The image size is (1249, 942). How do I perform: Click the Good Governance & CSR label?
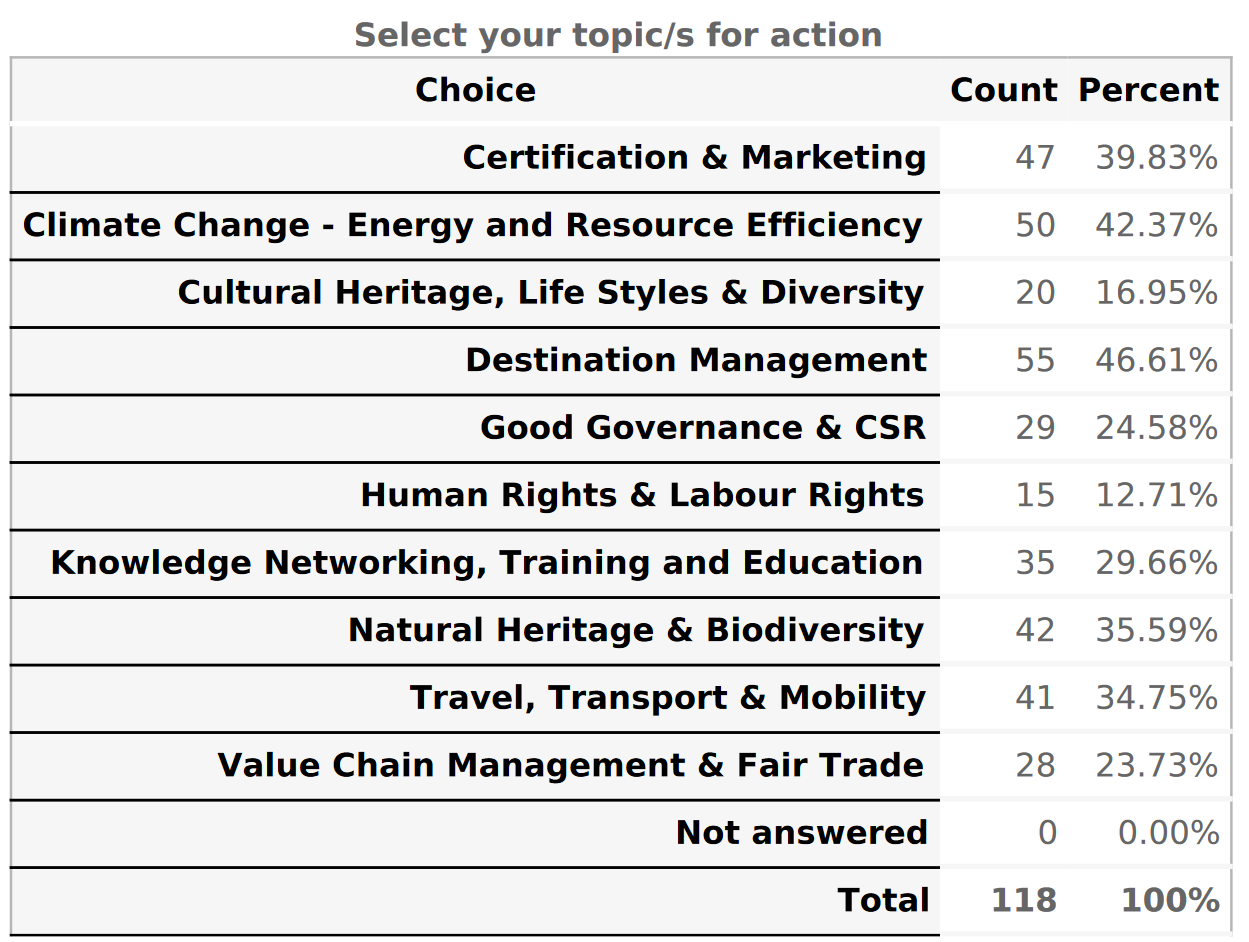(703, 428)
